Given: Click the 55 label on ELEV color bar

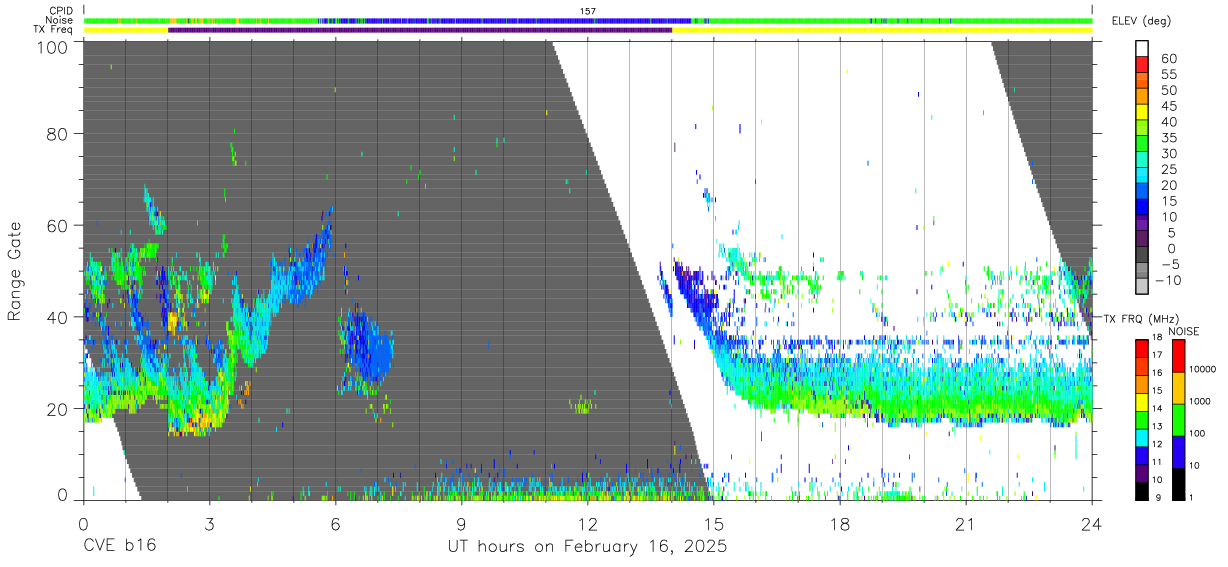Looking at the screenshot, I should 1169,75.
